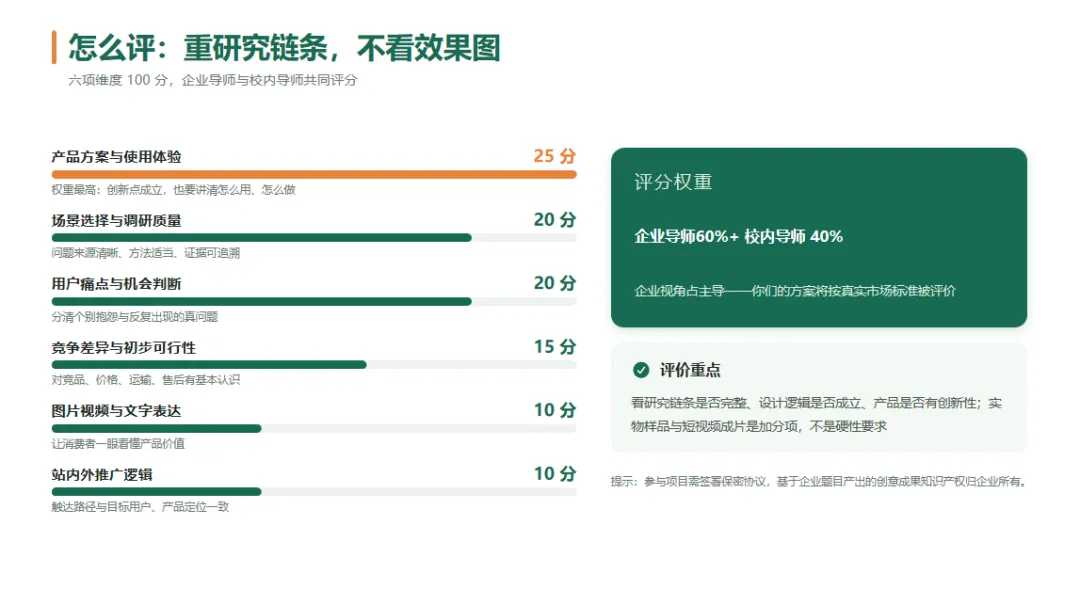The image size is (1080, 605).
Task: Click the line 企业视角占主导 in green card
Action: coord(795,291)
